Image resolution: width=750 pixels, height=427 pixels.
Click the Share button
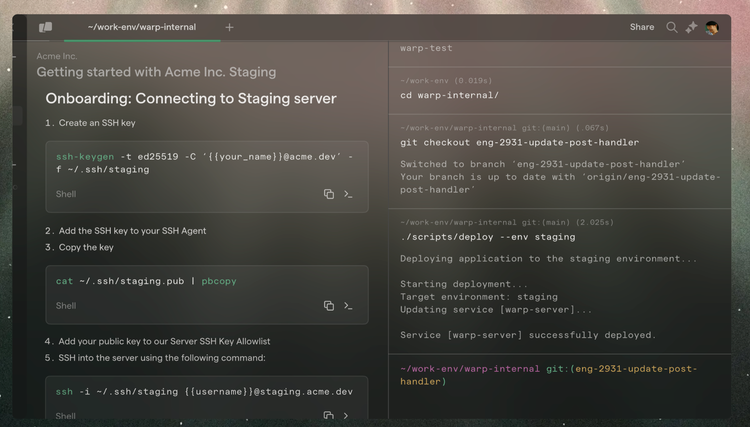click(x=642, y=27)
